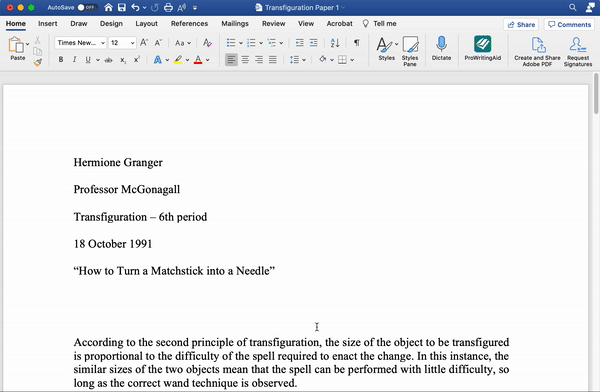Image resolution: width=600 pixels, height=392 pixels.
Task: Decrease the font size
Action: pyautogui.click(x=158, y=42)
